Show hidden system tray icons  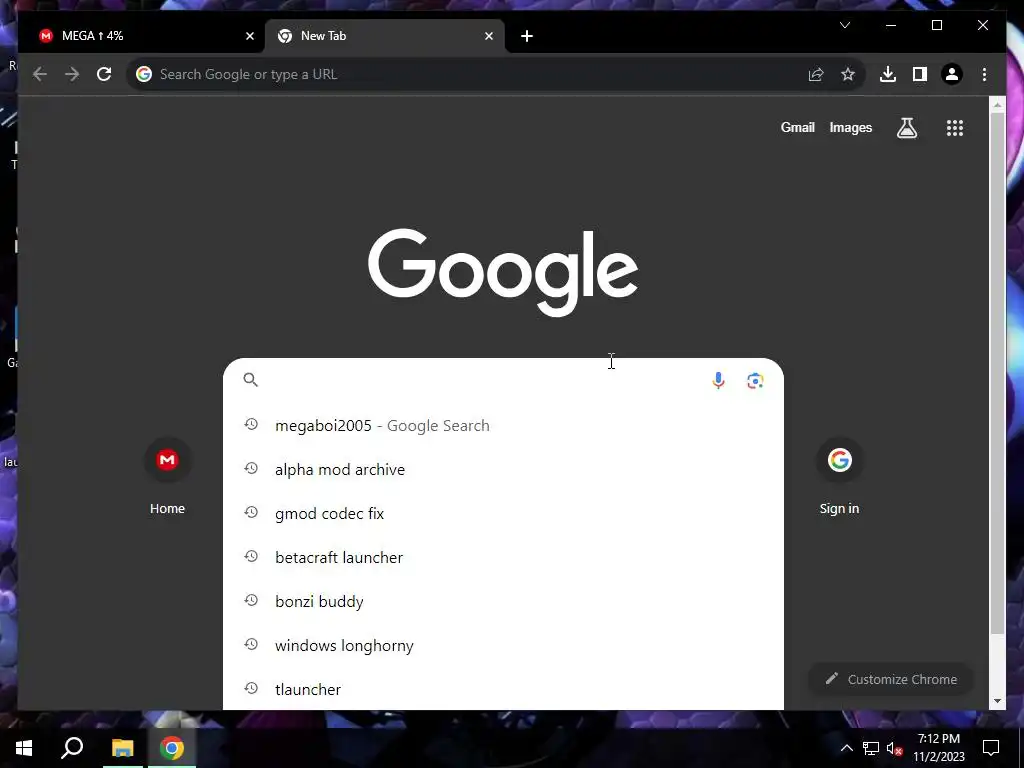pyautogui.click(x=846, y=748)
